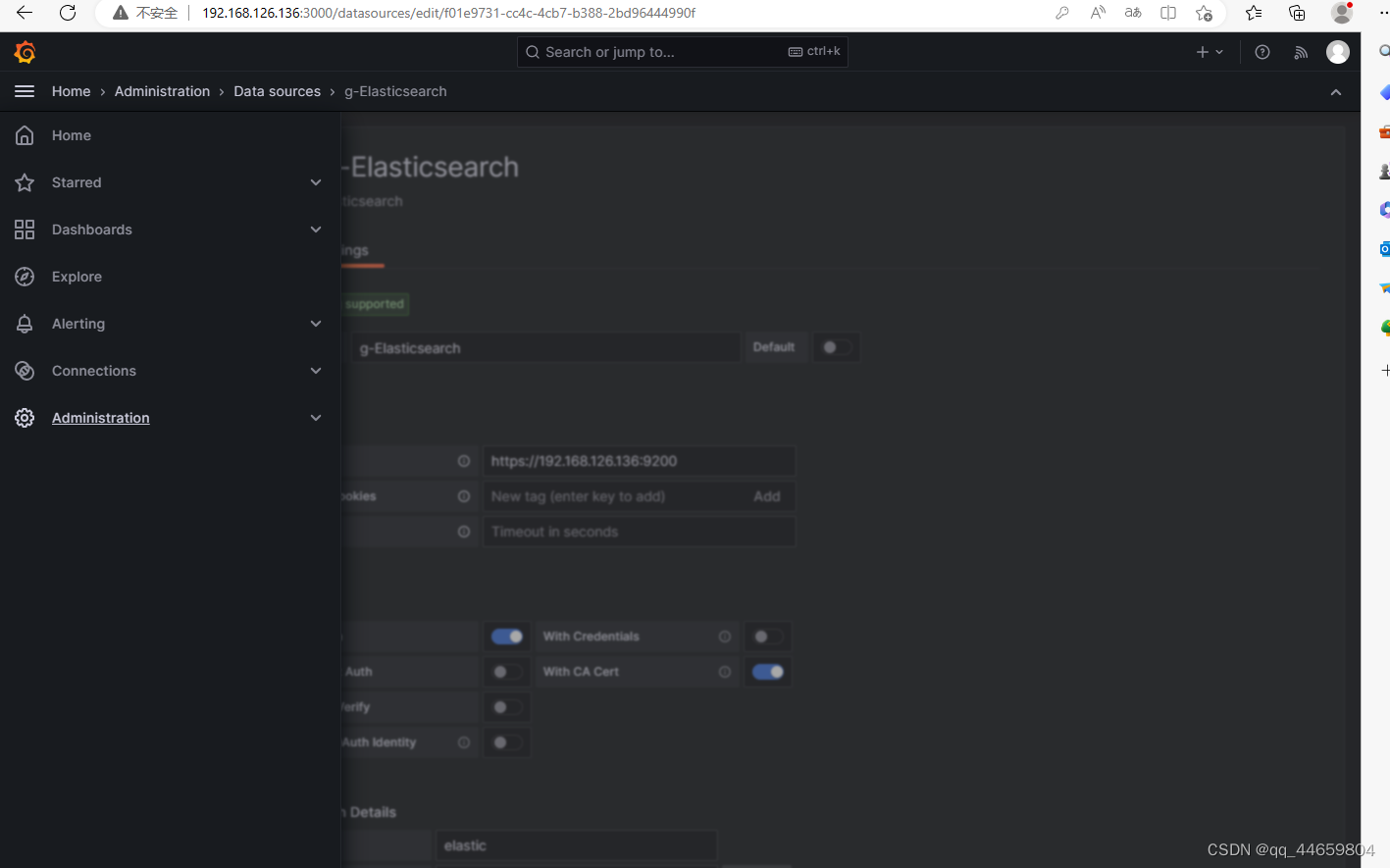The height and width of the screenshot is (868, 1390).
Task: Click the translate icon in address bar
Action: pyautogui.click(x=1133, y=13)
